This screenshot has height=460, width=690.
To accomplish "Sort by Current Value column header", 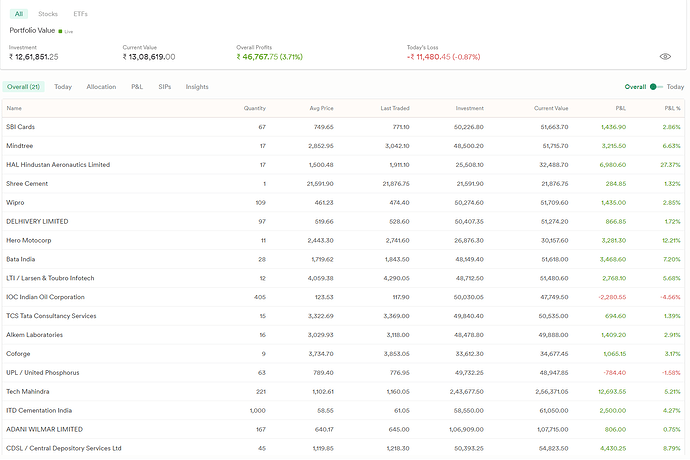I will click(551, 108).
